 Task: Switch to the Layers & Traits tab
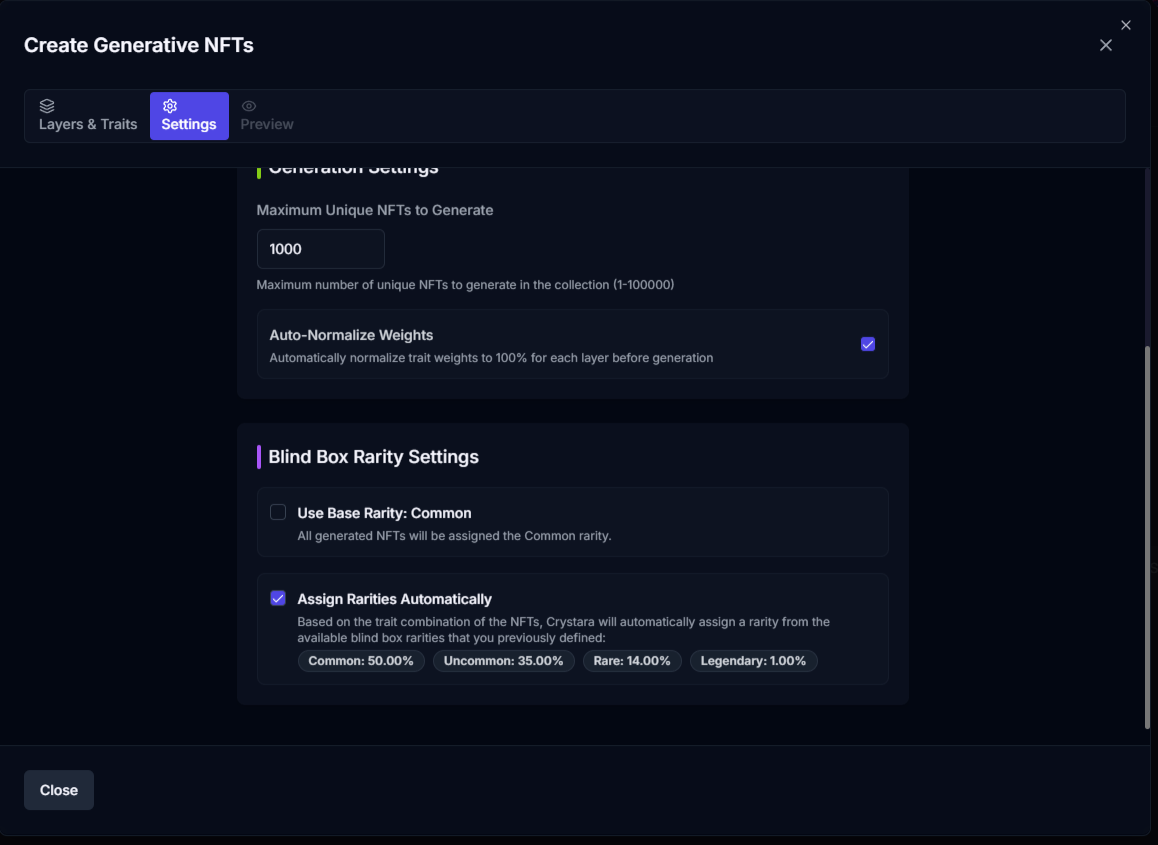pos(88,124)
